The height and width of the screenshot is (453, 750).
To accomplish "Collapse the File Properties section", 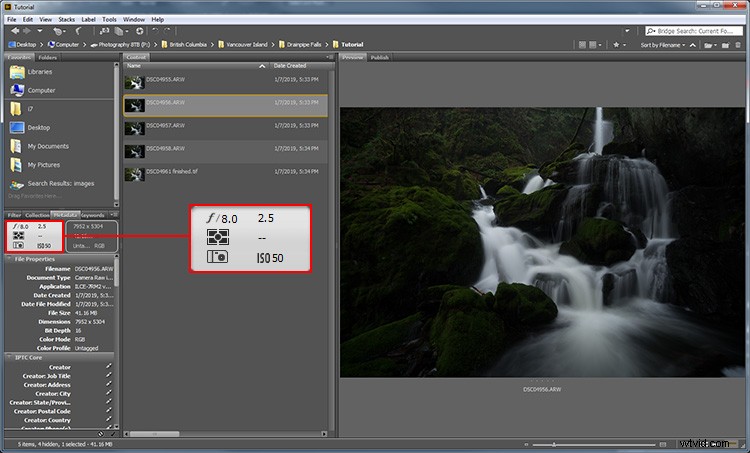I will coord(9,259).
